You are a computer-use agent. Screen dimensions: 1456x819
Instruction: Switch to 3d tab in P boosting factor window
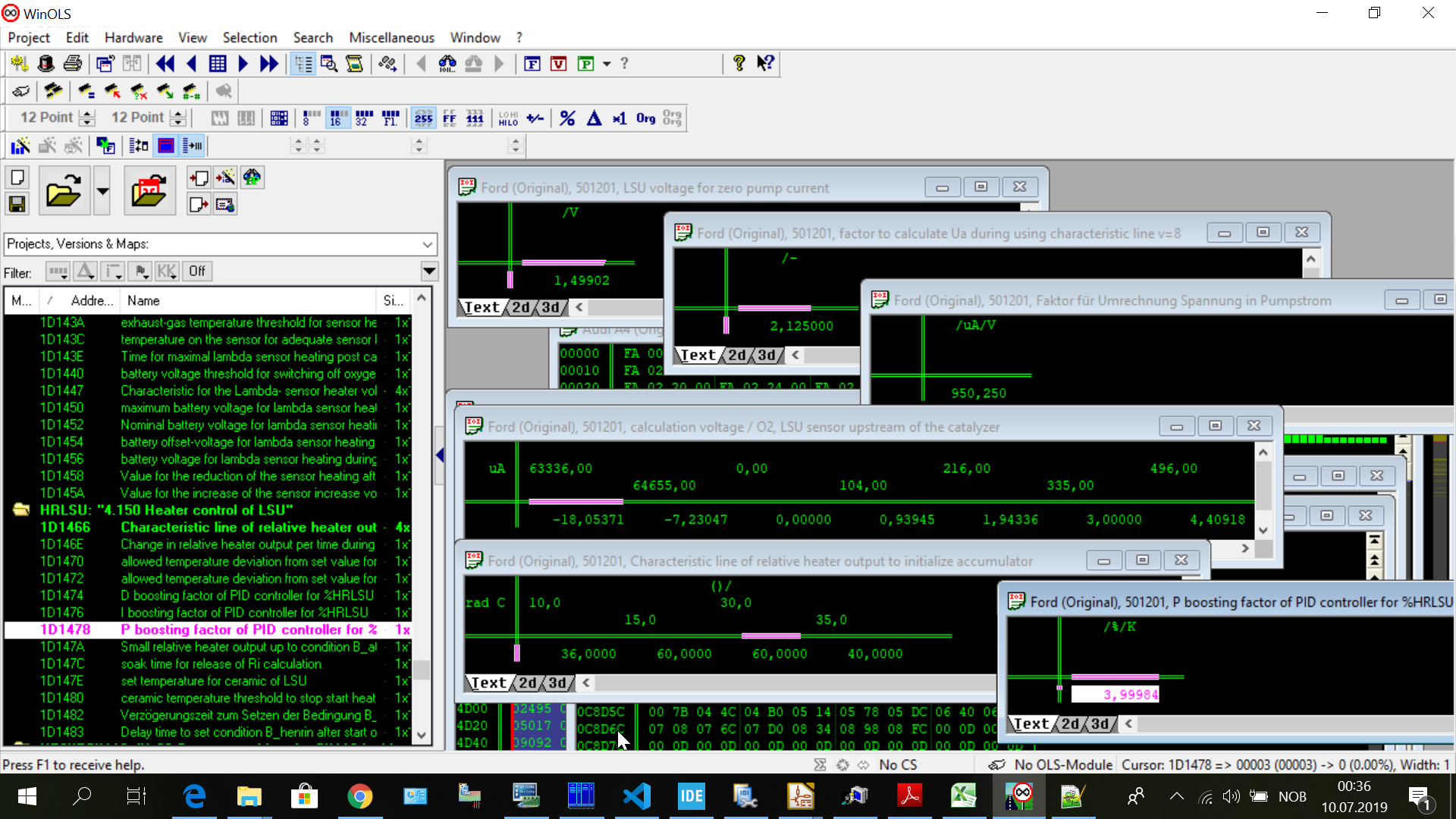click(x=1100, y=724)
